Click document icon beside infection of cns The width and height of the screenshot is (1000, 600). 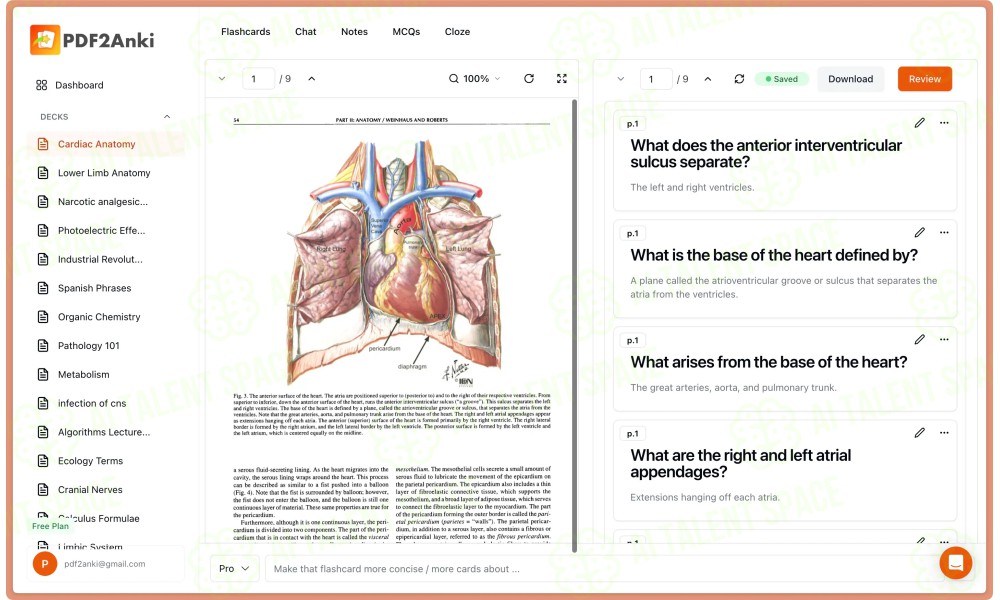click(43, 403)
